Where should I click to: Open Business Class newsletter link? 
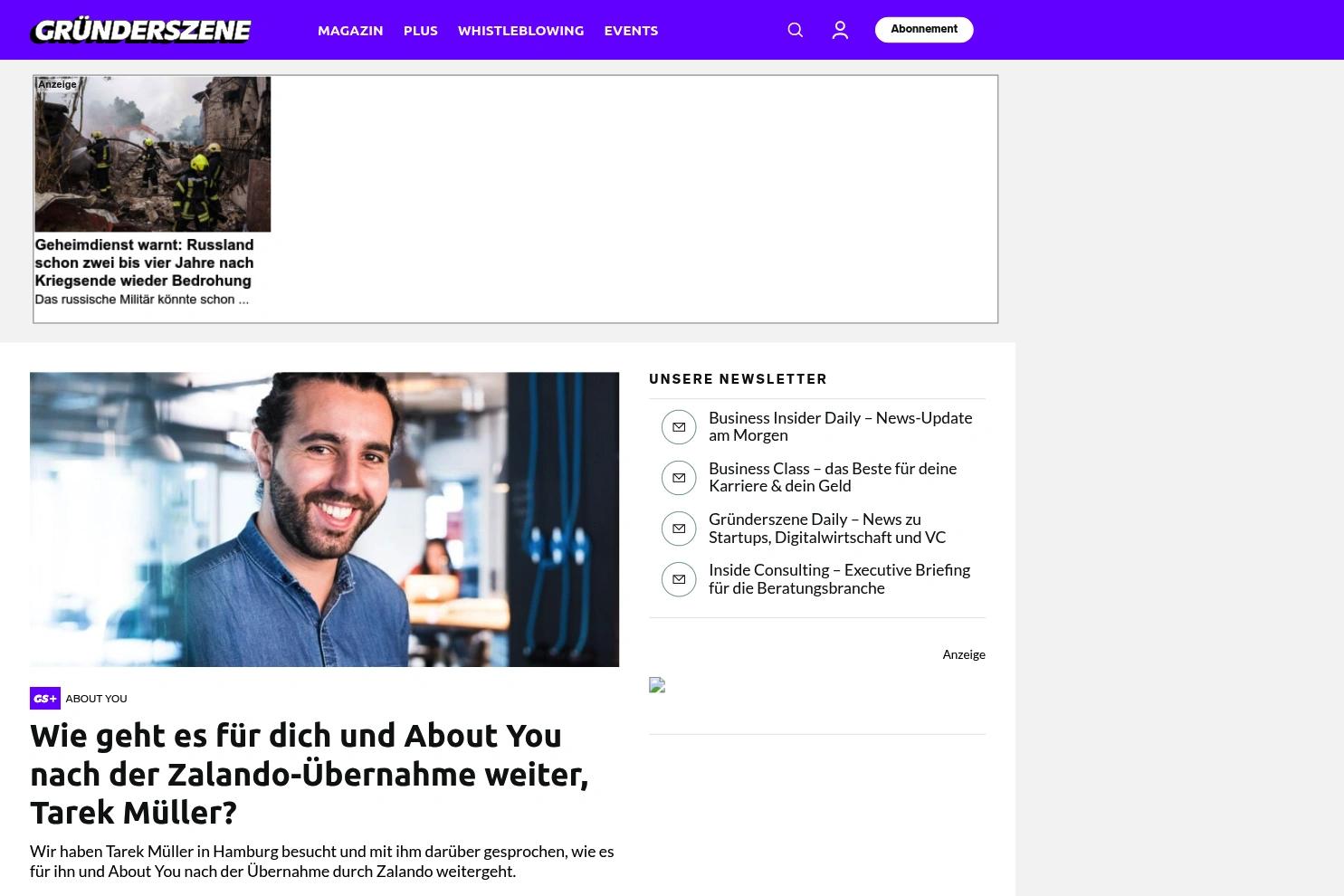pyautogui.click(x=833, y=477)
